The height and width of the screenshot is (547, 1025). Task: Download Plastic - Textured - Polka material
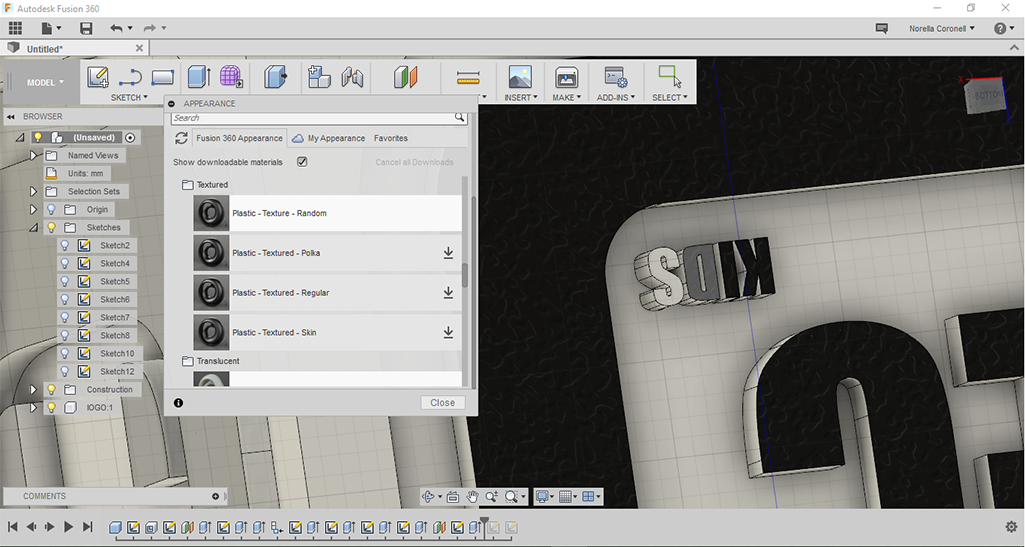[448, 253]
